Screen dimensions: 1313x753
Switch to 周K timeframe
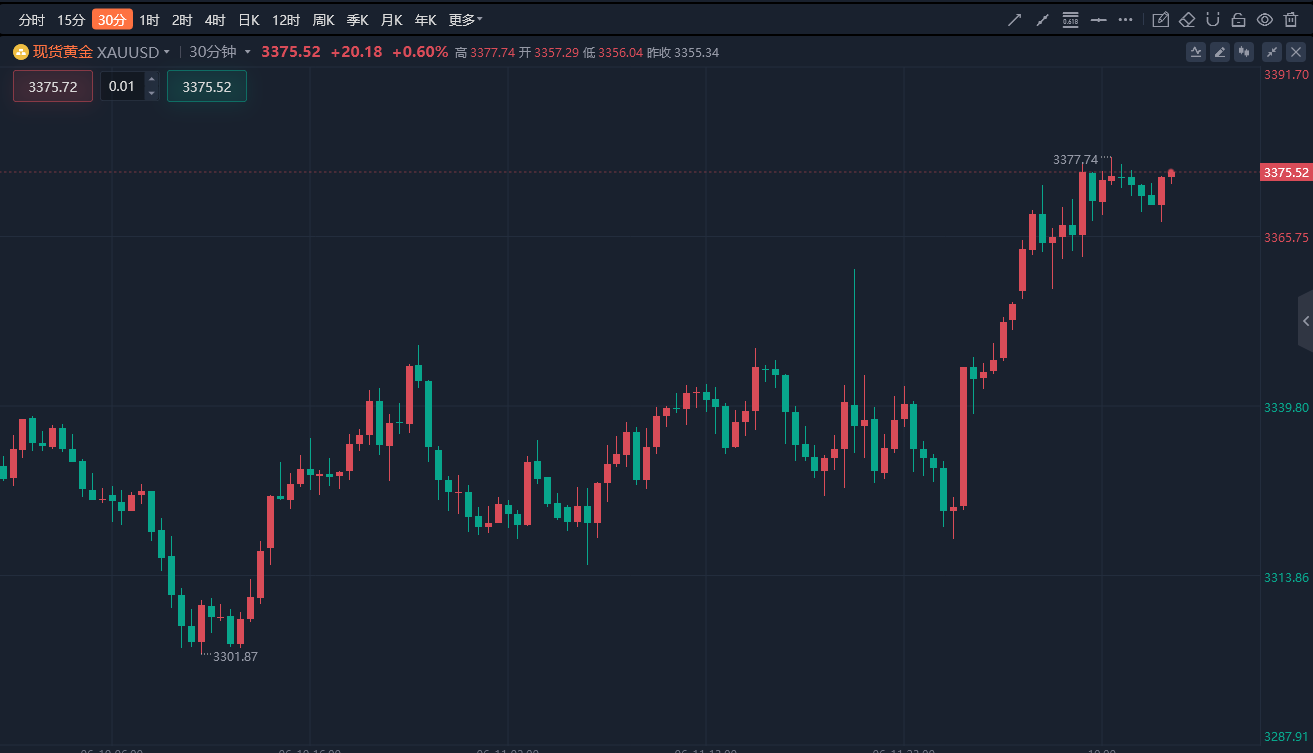click(324, 19)
